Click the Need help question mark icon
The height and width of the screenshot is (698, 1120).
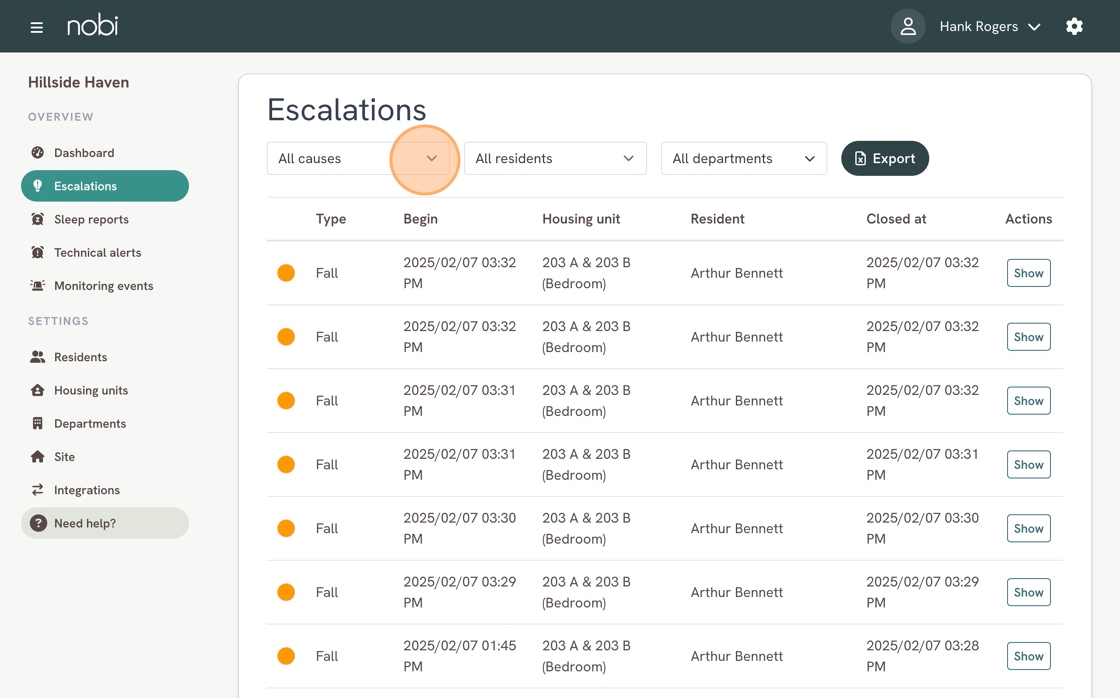[38, 523]
